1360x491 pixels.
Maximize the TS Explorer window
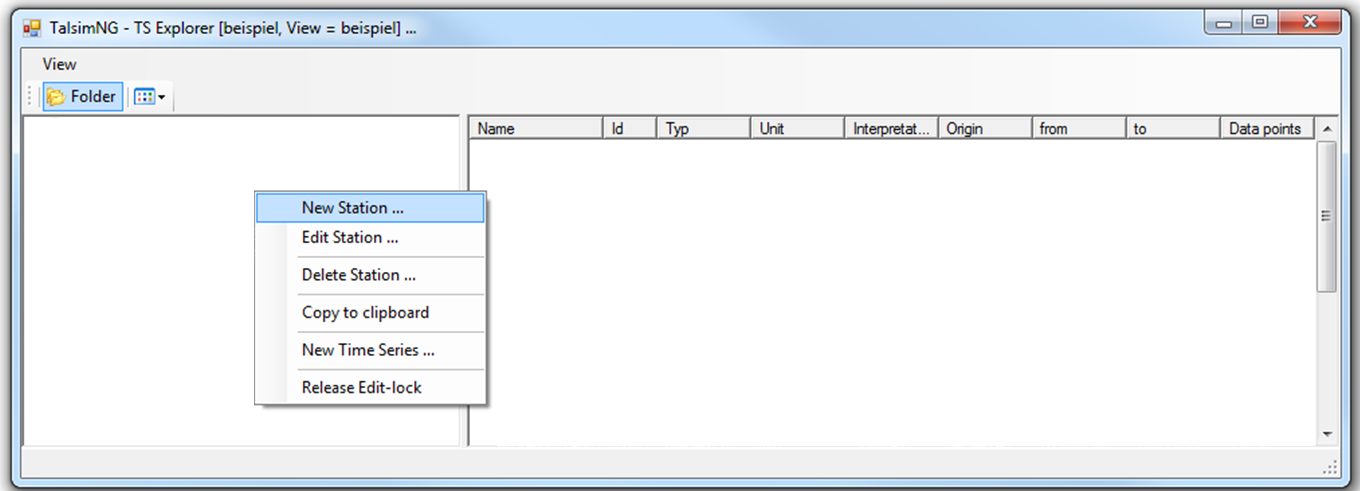[x=1259, y=22]
